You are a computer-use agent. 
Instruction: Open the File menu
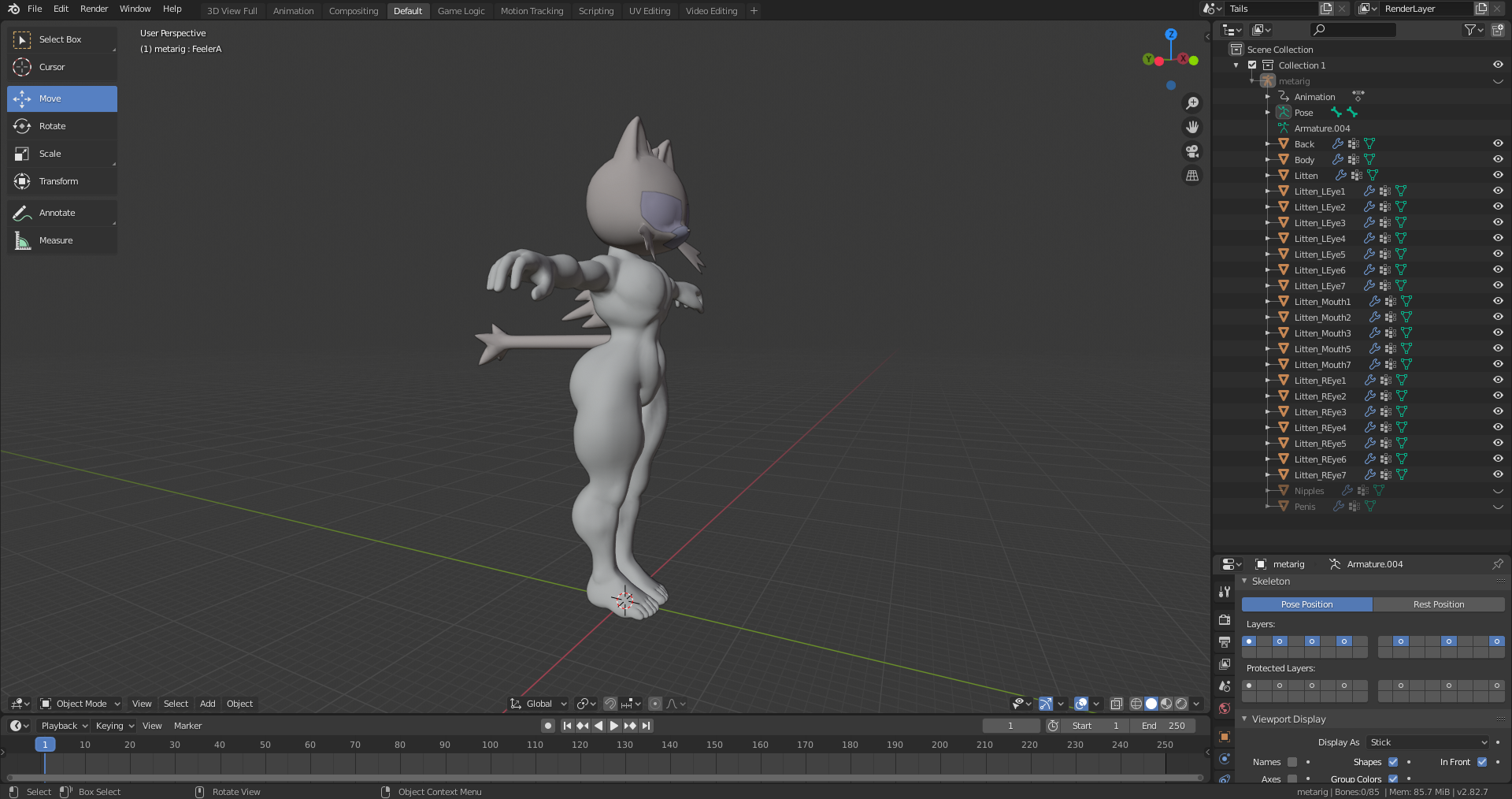click(x=35, y=9)
